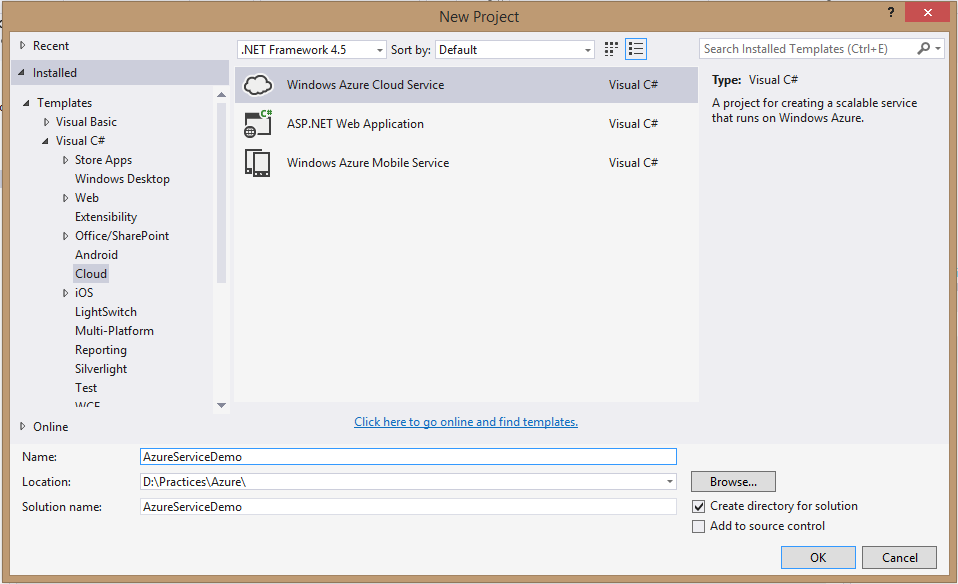This screenshot has width=958, height=584.
Task: Click the search magnifier icon
Action: click(924, 48)
